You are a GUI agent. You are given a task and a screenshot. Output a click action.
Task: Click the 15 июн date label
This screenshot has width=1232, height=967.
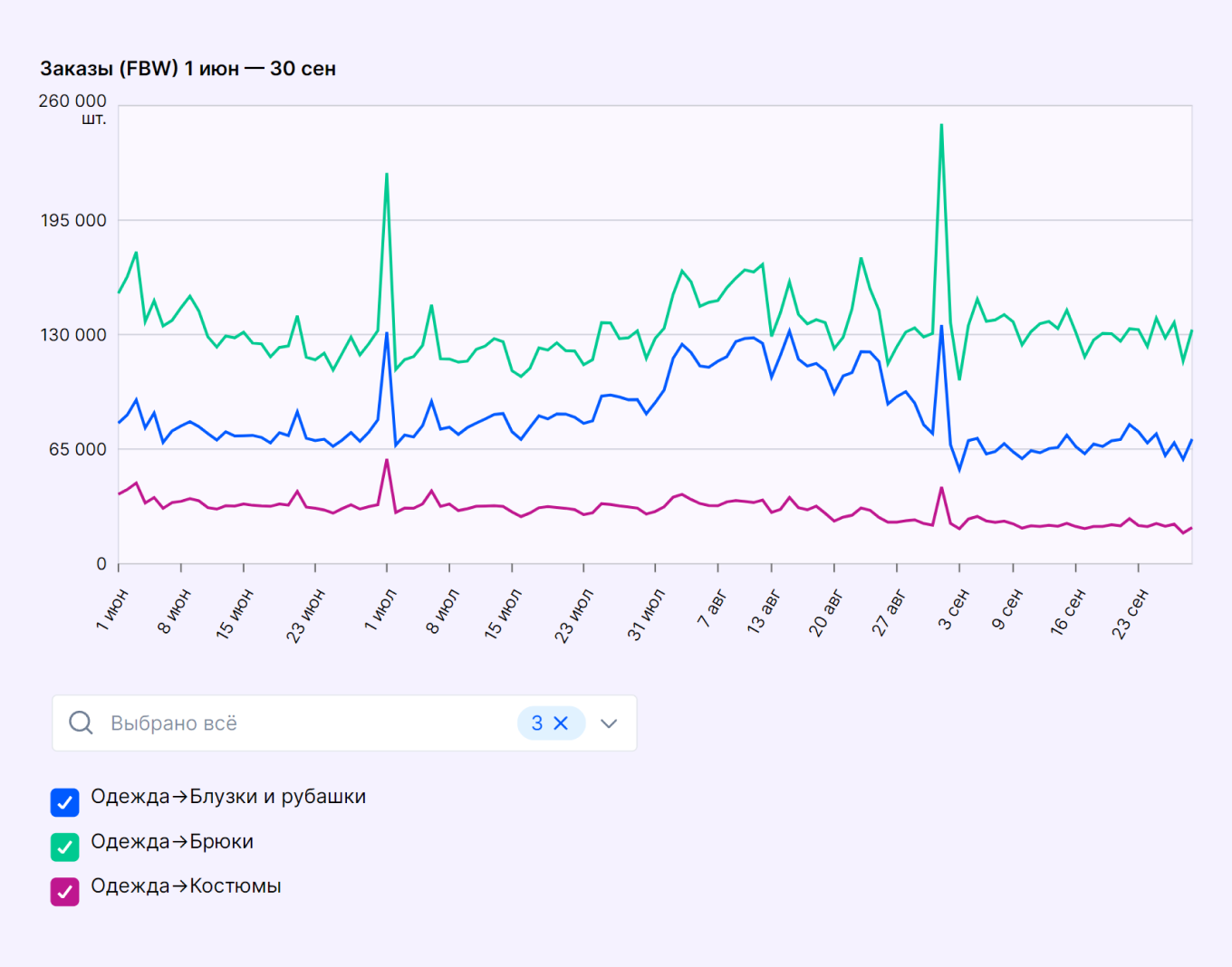click(x=234, y=614)
